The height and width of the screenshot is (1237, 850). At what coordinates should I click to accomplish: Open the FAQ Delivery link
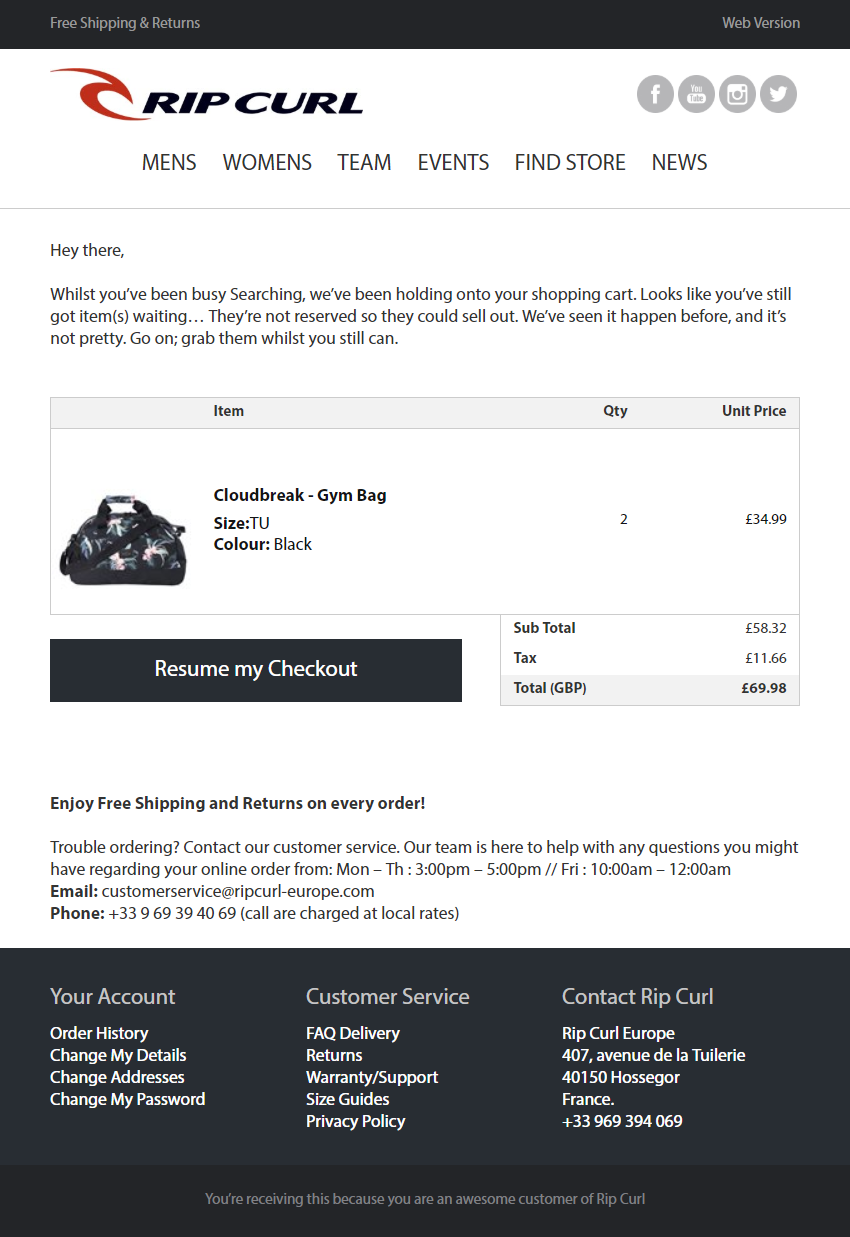tap(353, 1033)
